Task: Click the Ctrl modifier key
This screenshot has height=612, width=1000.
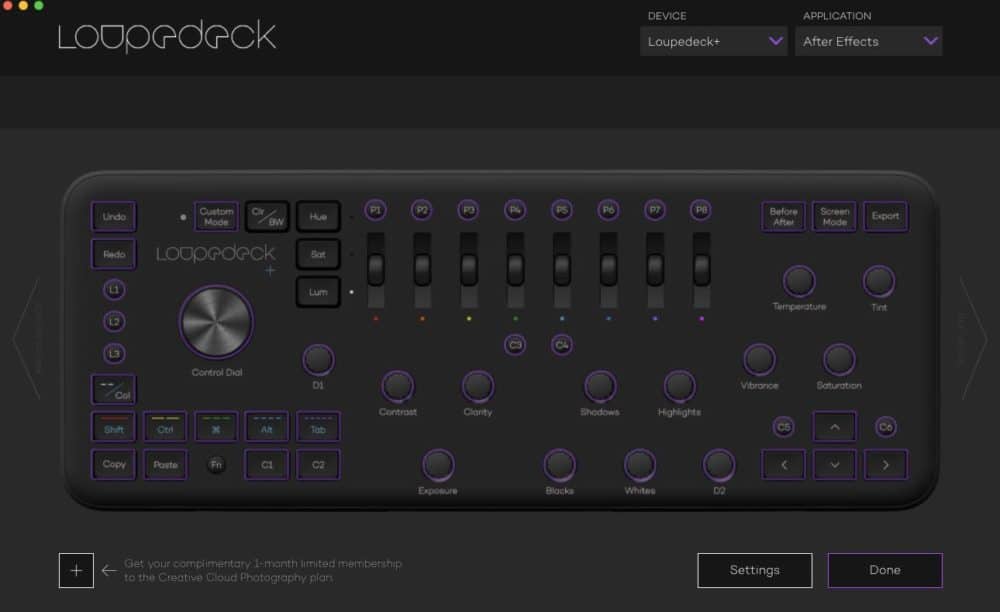Action: (165, 427)
